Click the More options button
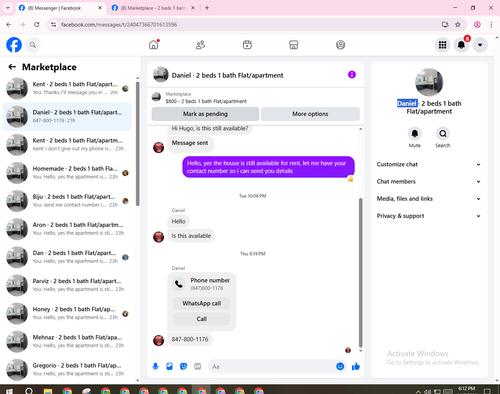Image resolution: width=500 pixels, height=394 pixels. coord(310,114)
